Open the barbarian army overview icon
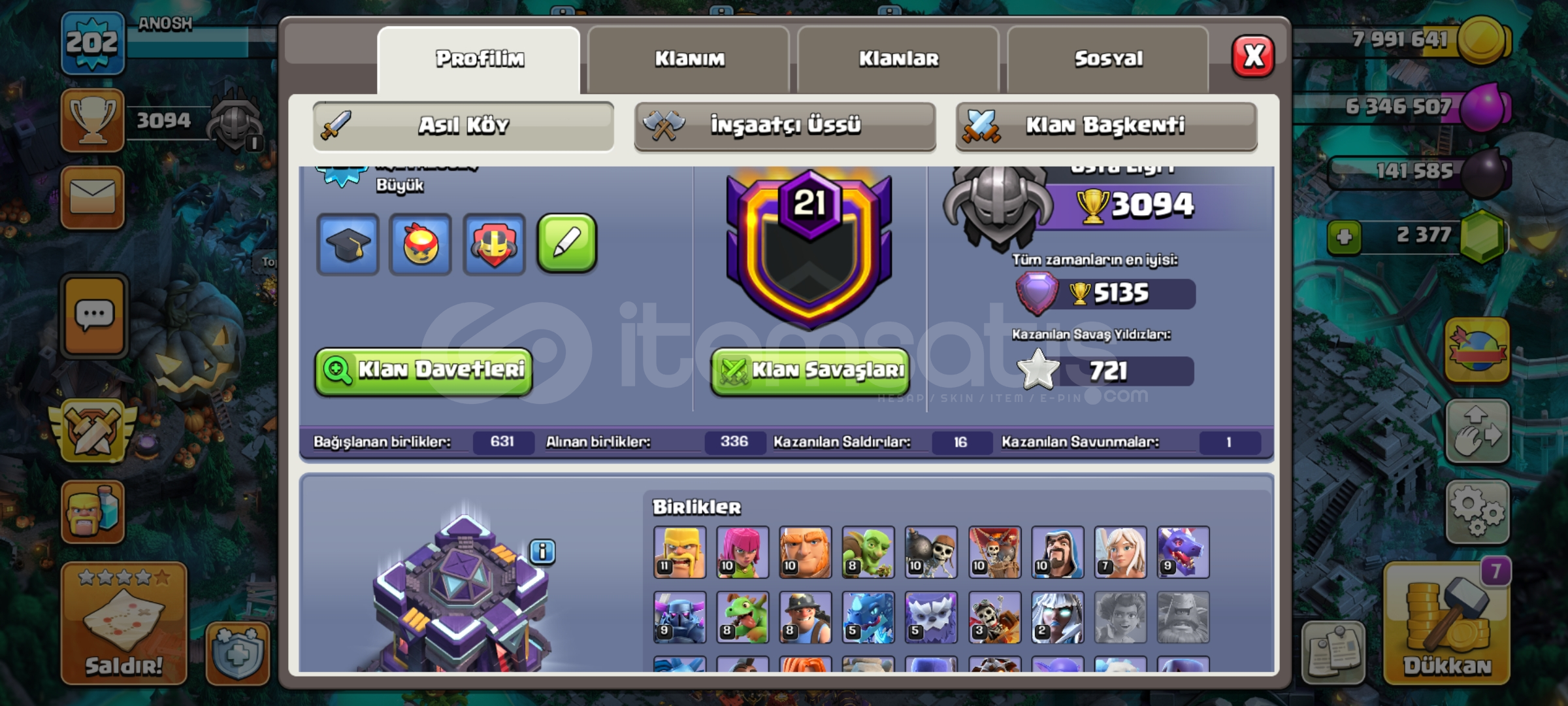Viewport: 1568px width, 706px height. click(93, 512)
